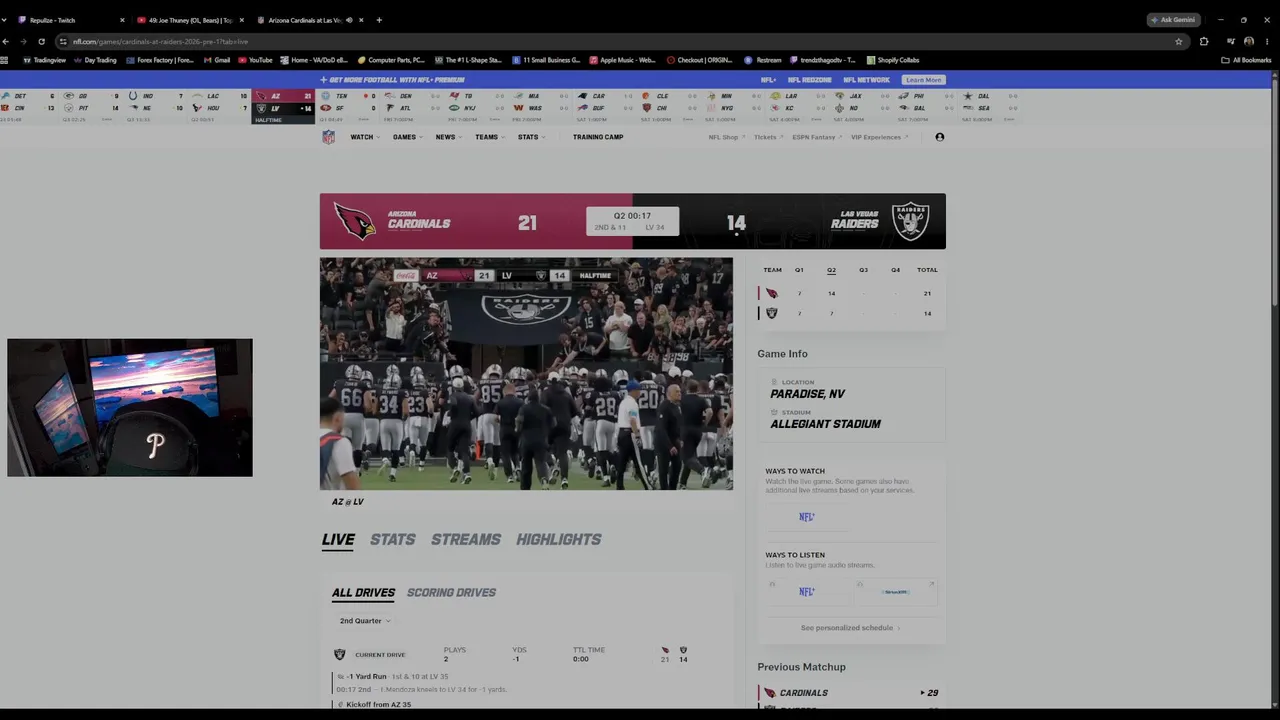View site information icon in address bar
The height and width of the screenshot is (720, 1280).
63,41
